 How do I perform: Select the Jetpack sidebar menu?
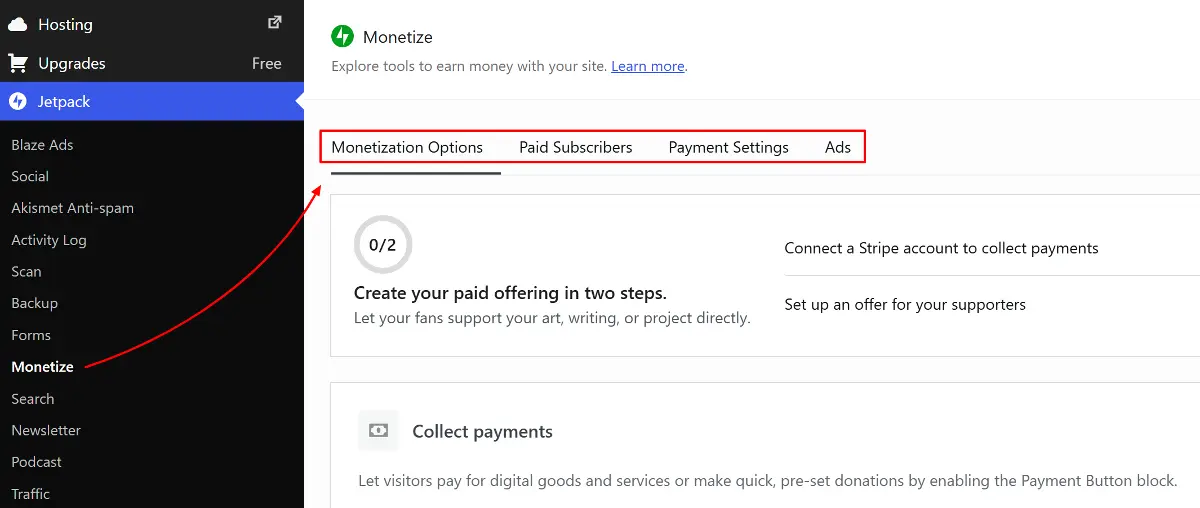152,101
